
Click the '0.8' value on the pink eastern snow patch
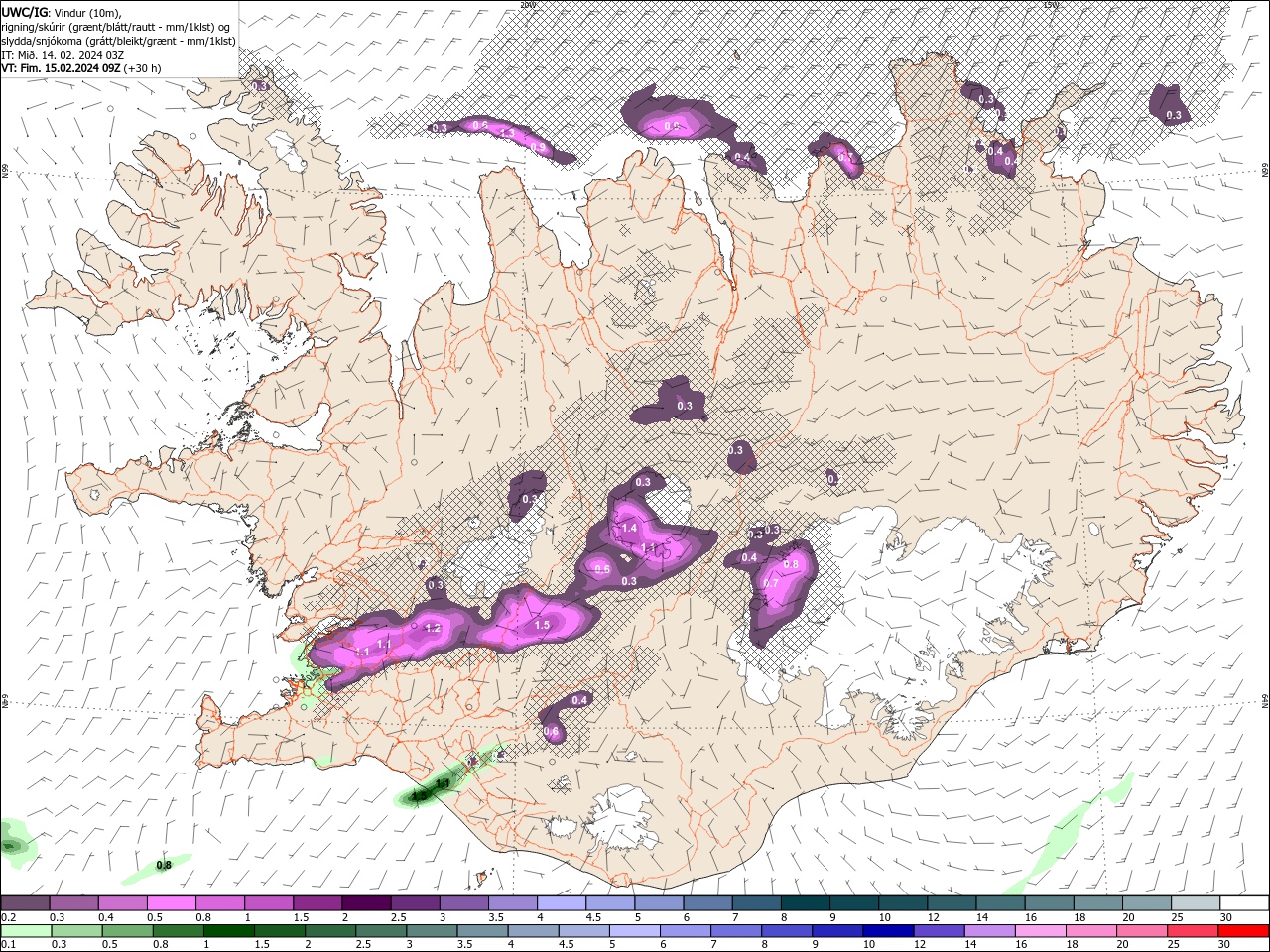point(791,564)
